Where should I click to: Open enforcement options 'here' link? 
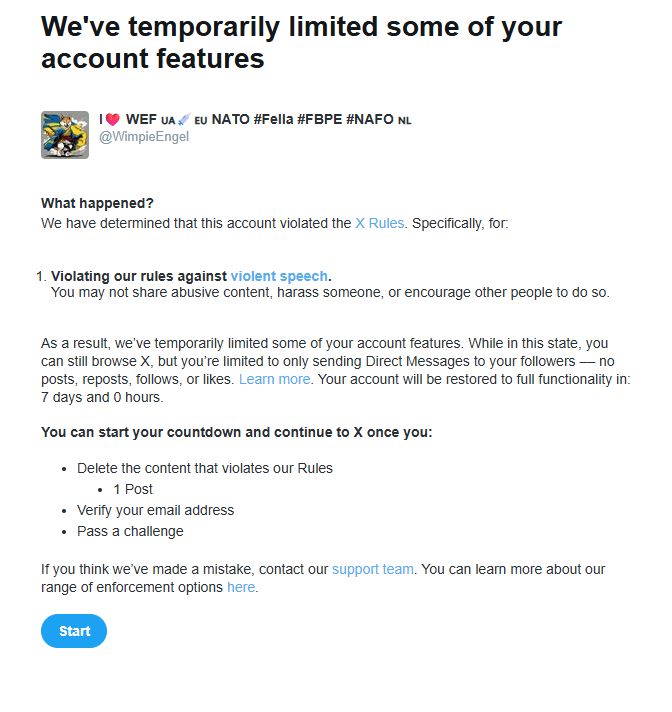(241, 587)
